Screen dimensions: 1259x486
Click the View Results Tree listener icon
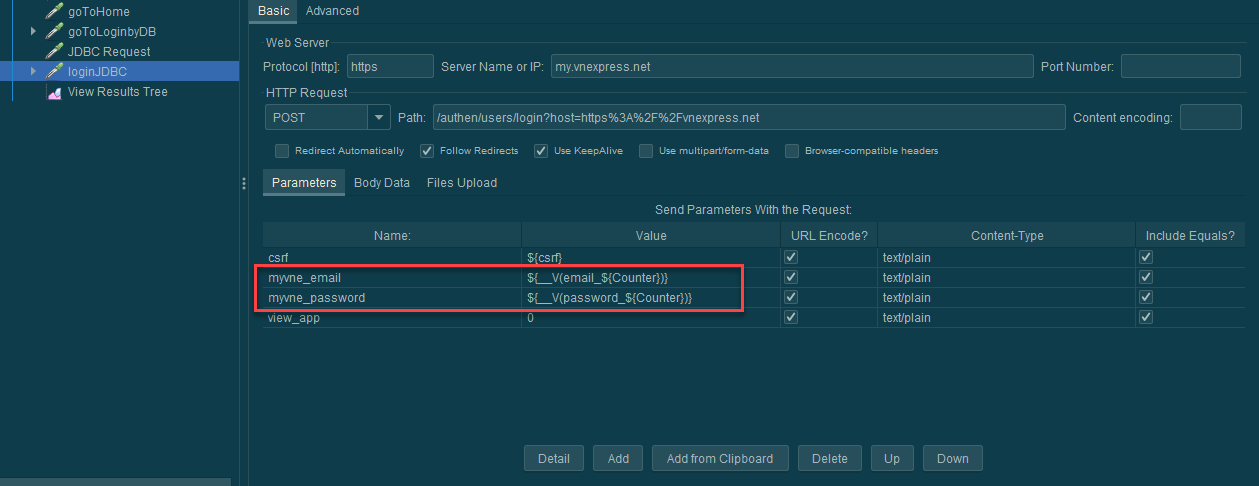click(54, 92)
